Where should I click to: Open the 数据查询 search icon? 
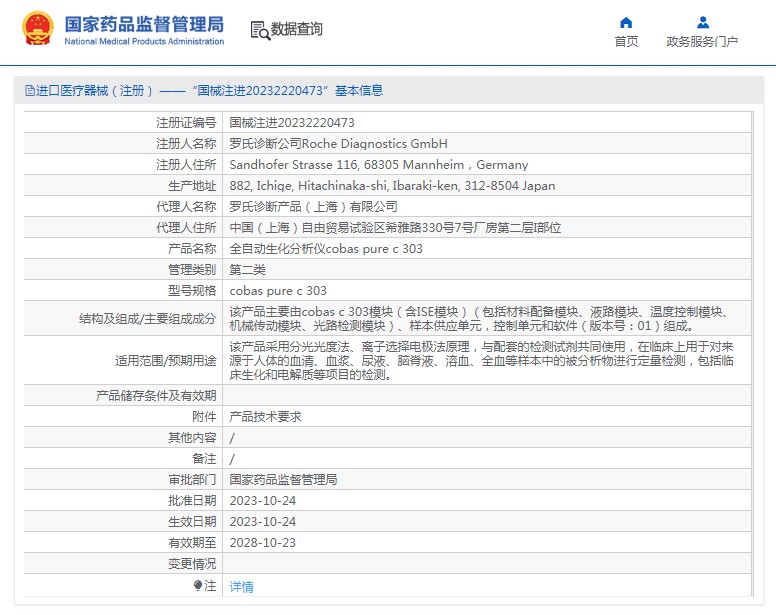pos(260,30)
